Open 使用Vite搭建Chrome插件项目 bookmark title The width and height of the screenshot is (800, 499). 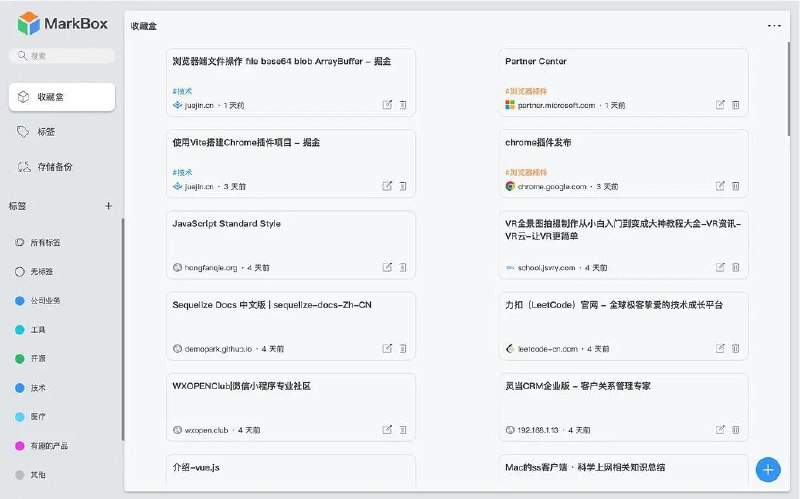(246, 142)
